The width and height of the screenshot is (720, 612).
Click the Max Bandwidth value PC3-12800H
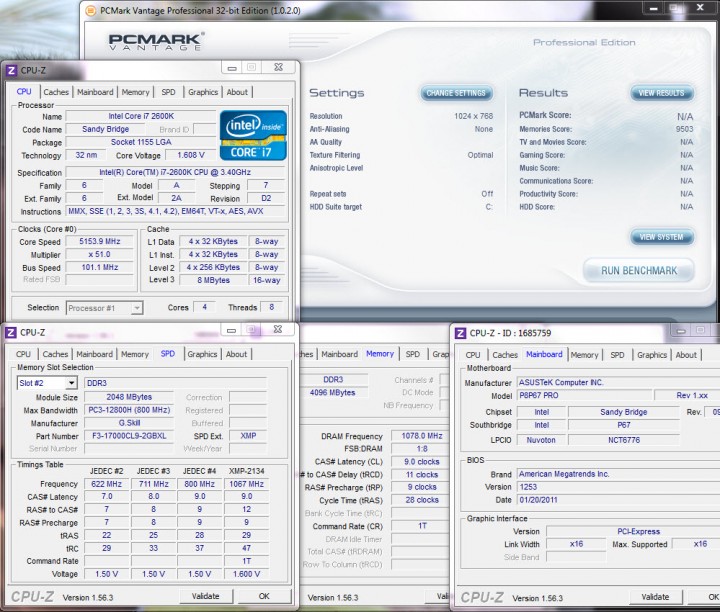tap(129, 410)
